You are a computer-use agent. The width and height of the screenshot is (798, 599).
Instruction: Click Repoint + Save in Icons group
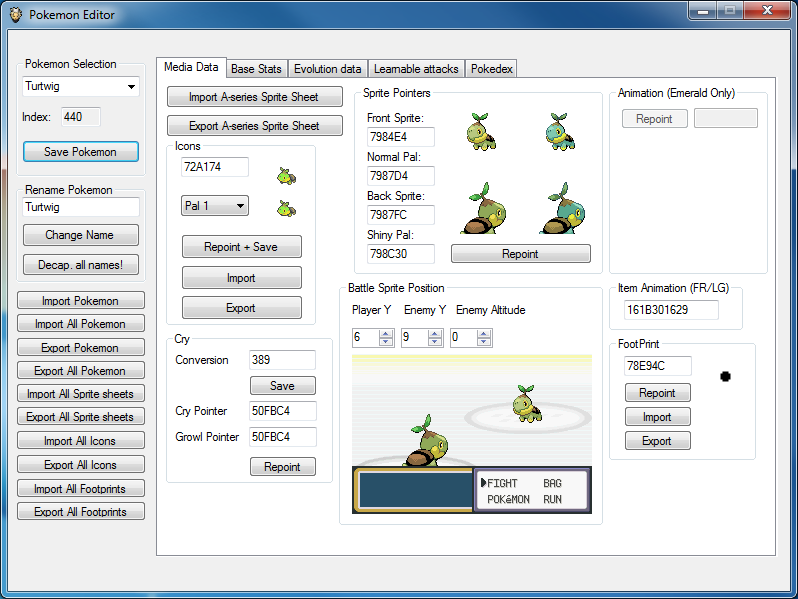[x=241, y=247]
